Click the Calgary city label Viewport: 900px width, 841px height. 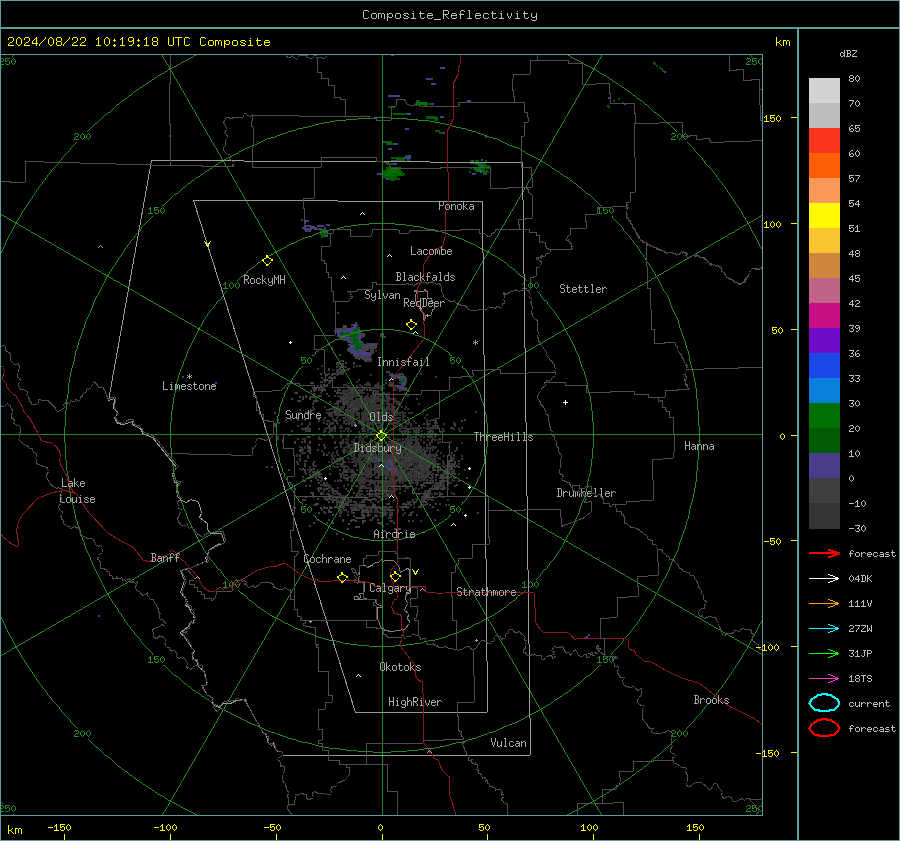(390, 588)
